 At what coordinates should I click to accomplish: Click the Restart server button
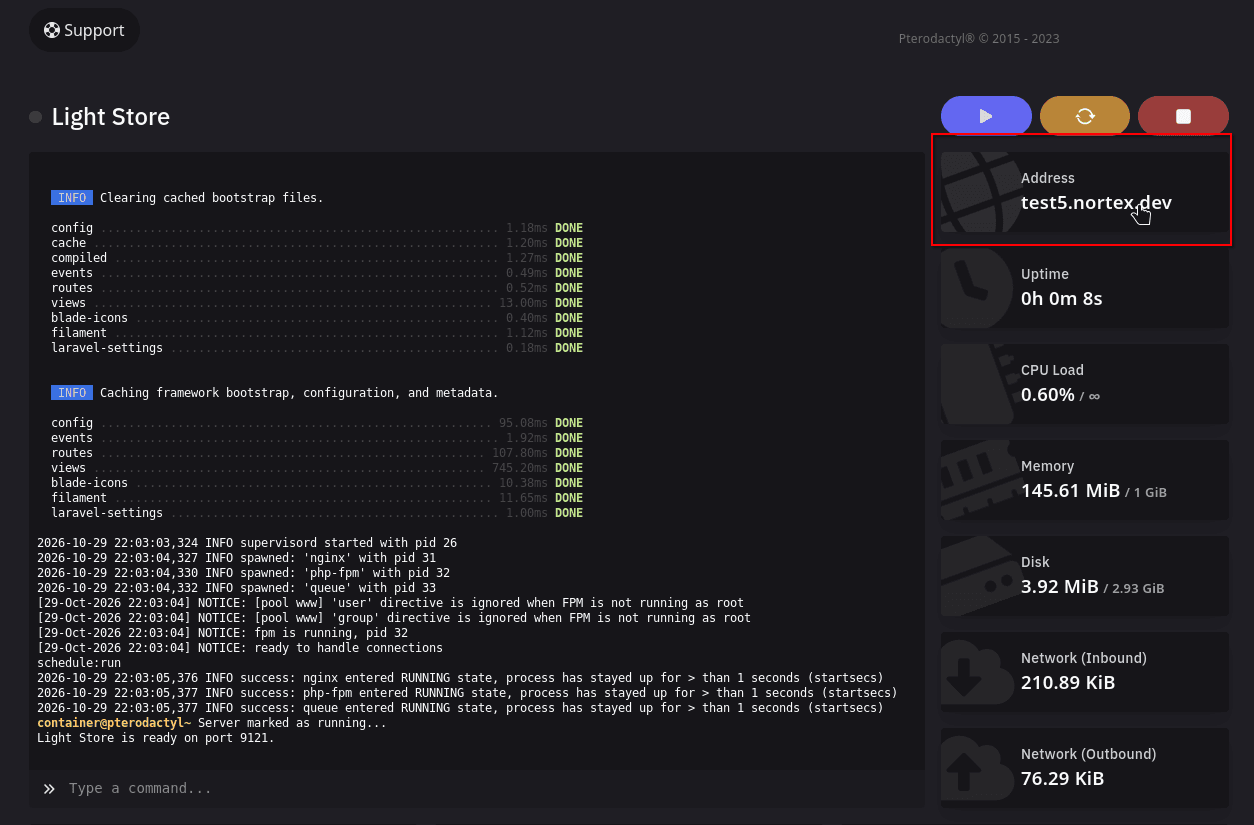[x=1085, y=116]
